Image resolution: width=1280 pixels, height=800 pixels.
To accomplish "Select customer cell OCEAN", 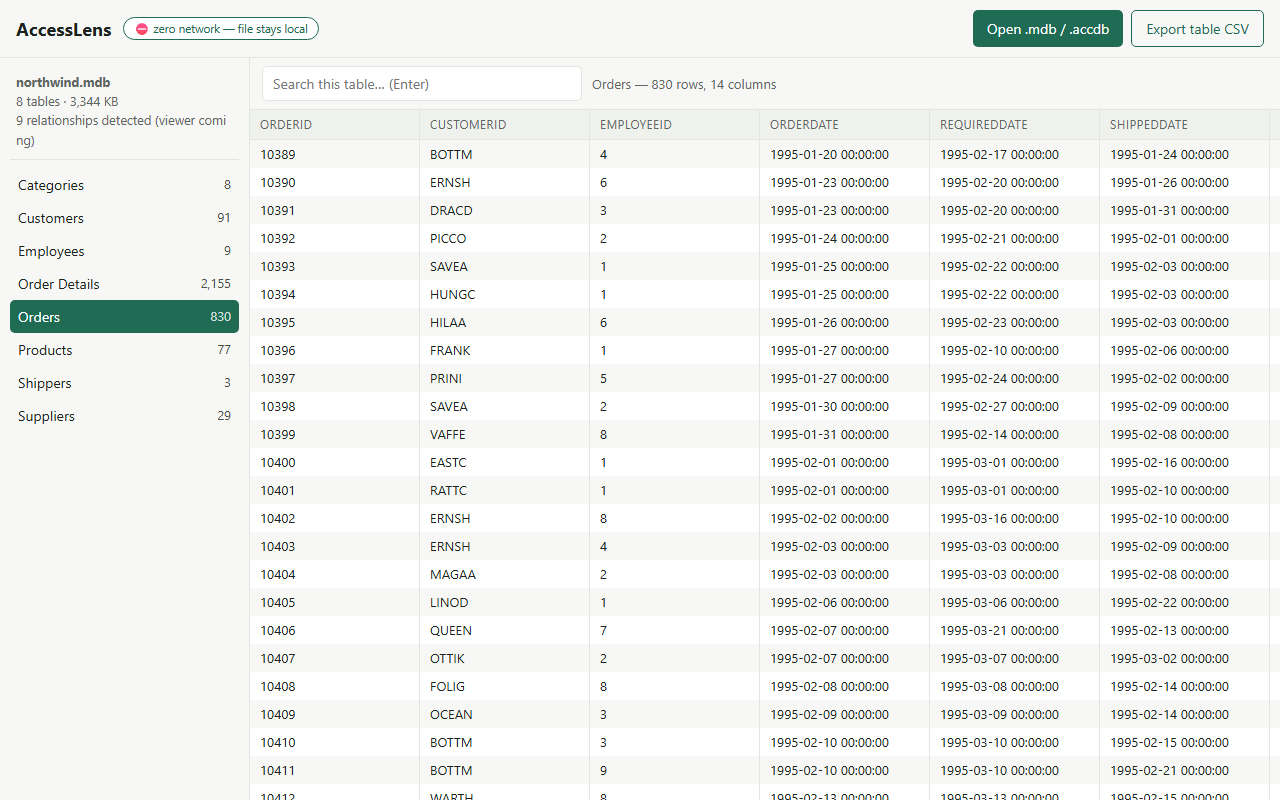I will (x=505, y=714).
